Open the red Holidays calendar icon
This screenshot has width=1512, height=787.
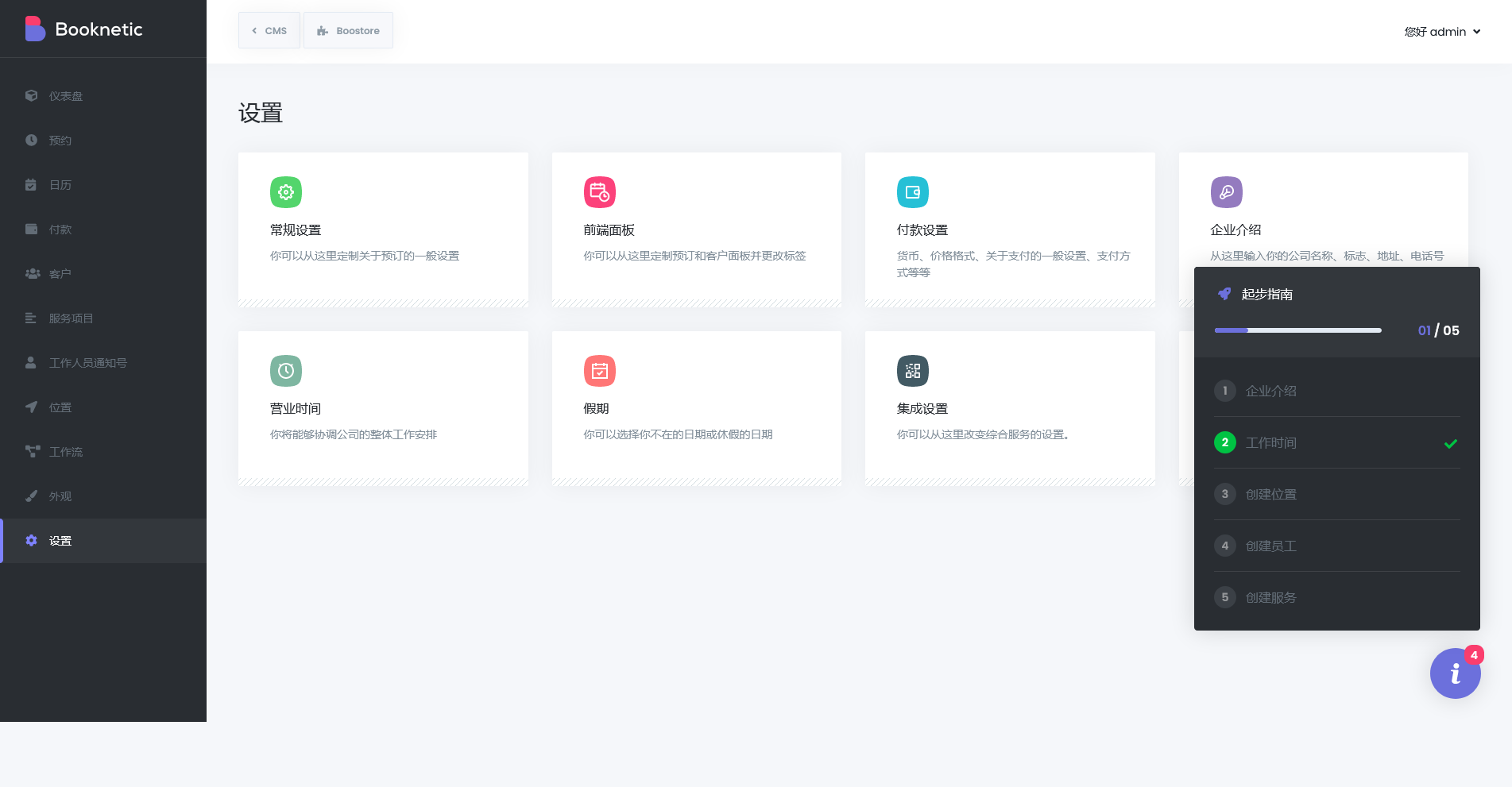point(600,371)
